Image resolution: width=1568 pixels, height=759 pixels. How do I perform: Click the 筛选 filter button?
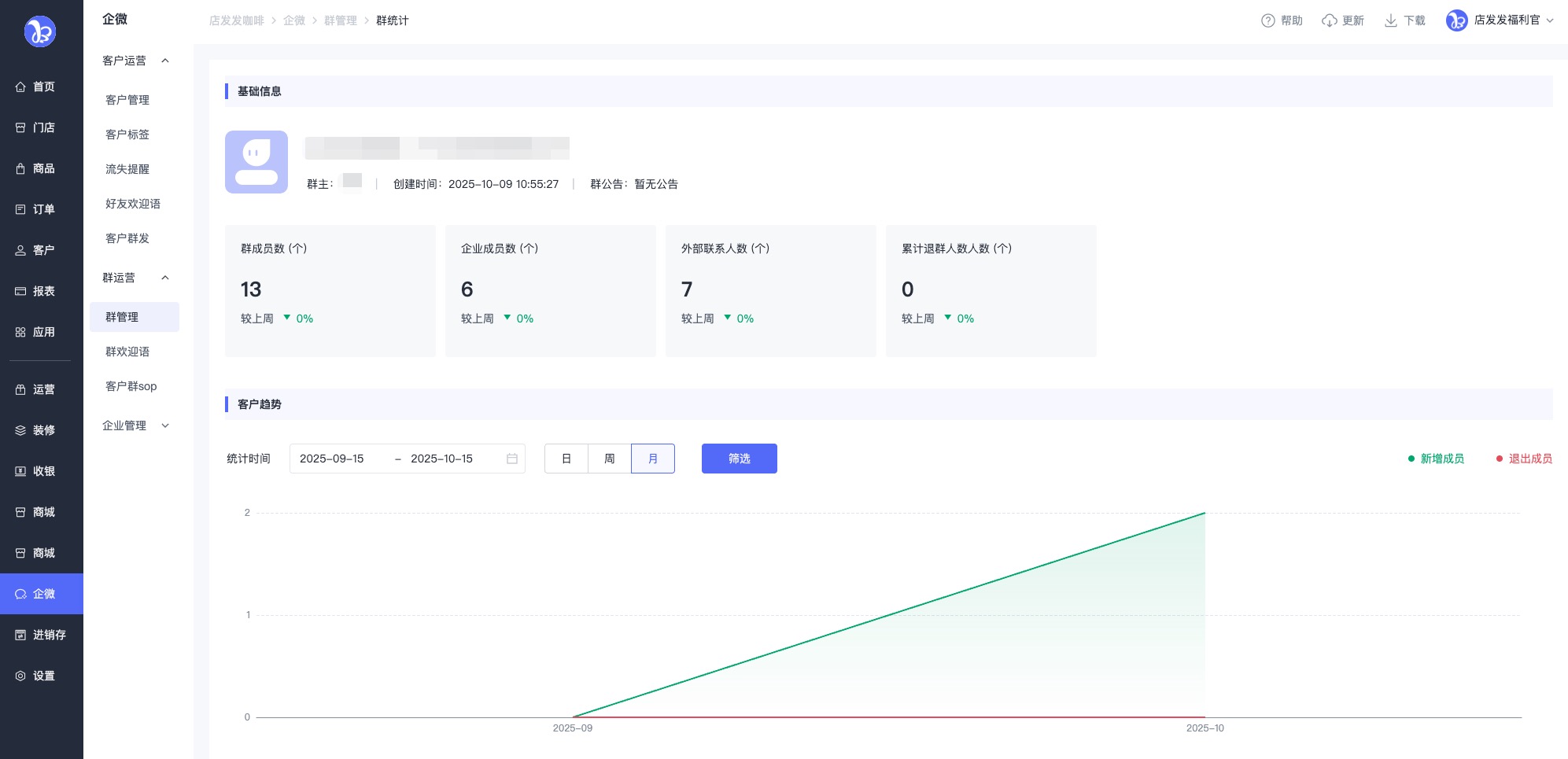739,459
